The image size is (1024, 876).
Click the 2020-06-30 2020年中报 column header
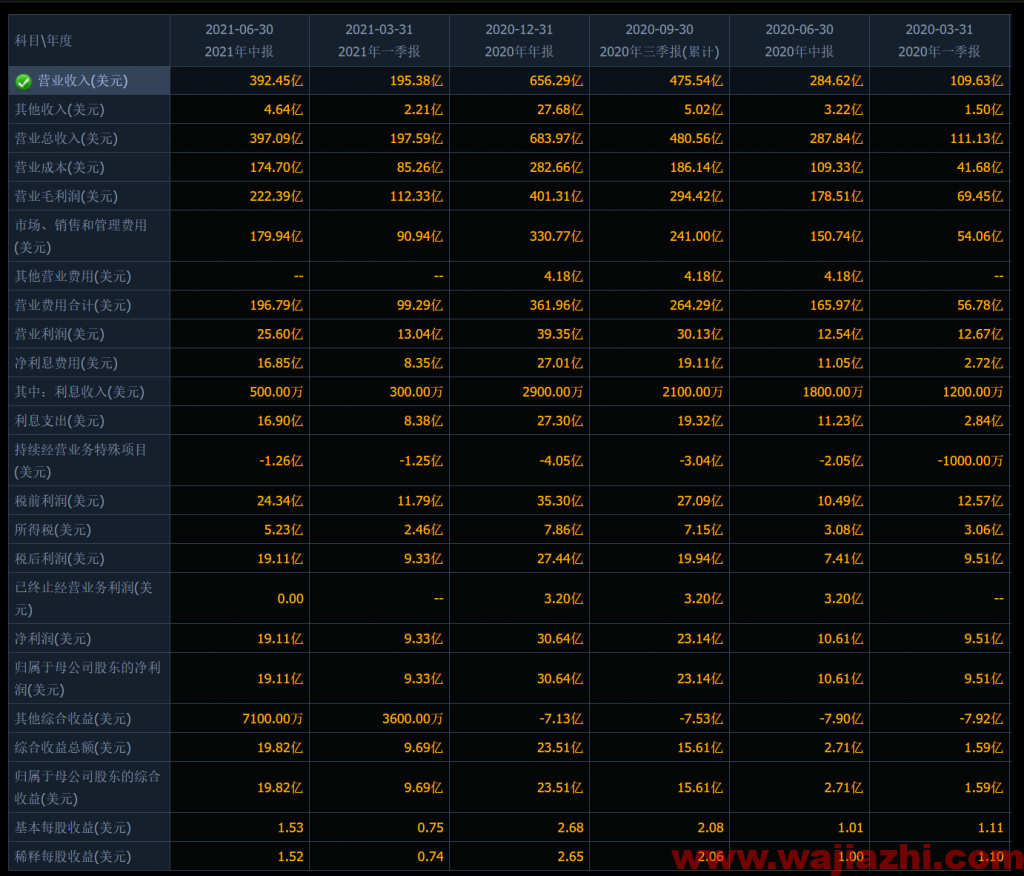pos(799,41)
